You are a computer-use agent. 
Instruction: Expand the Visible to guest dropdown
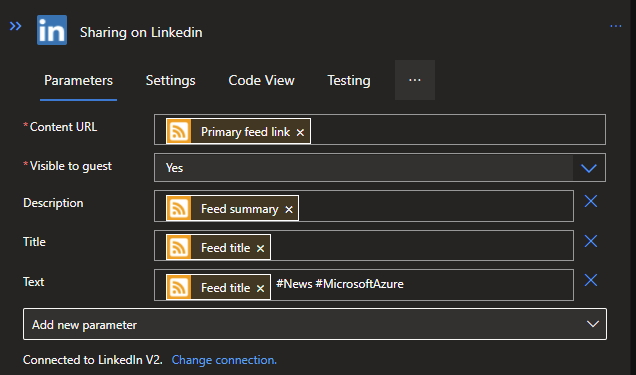point(589,168)
